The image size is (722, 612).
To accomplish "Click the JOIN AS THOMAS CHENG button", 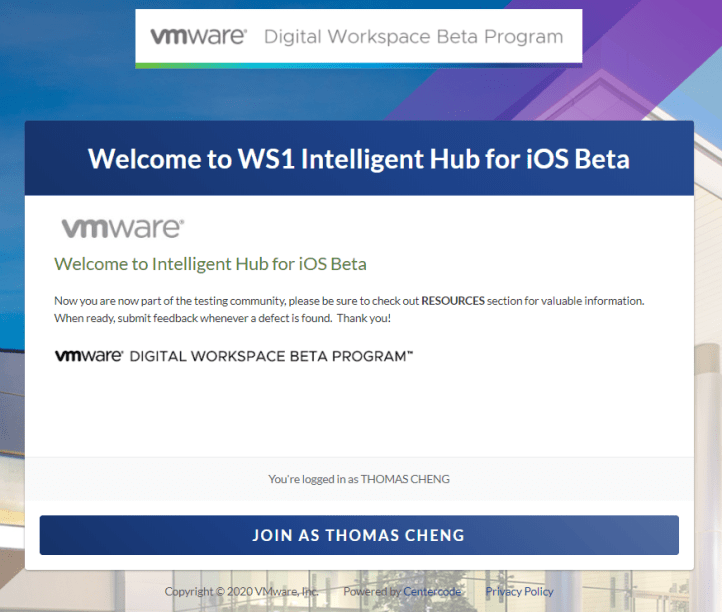I will 359,535.
